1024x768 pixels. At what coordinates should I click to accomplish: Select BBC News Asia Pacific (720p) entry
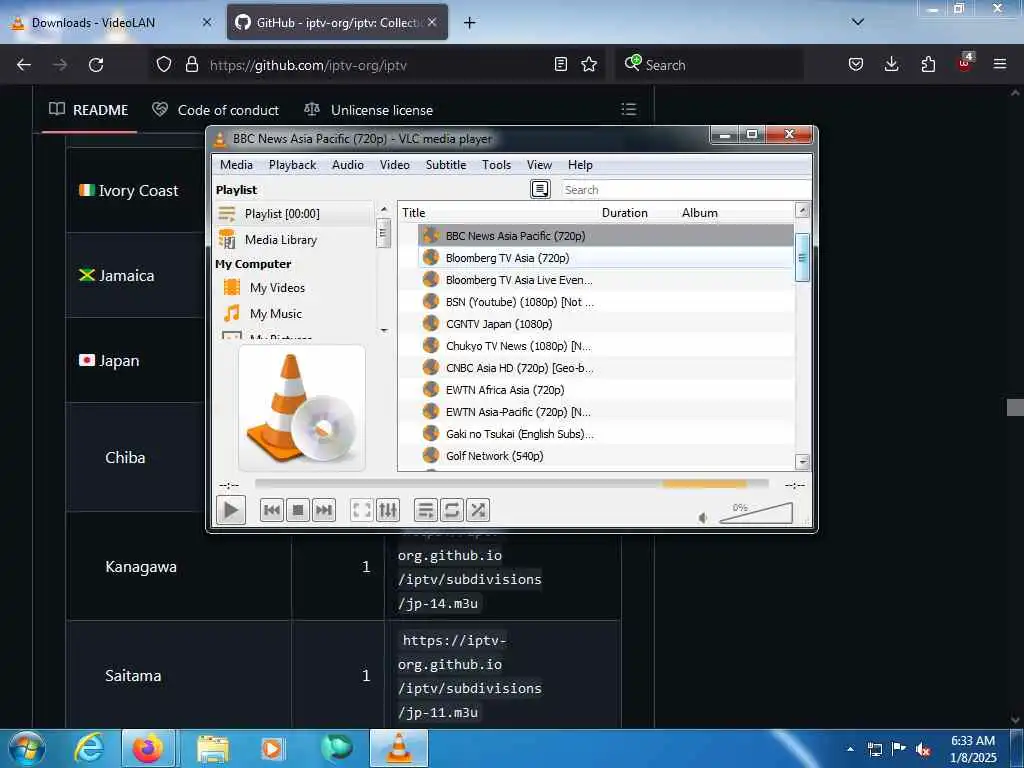pos(605,236)
